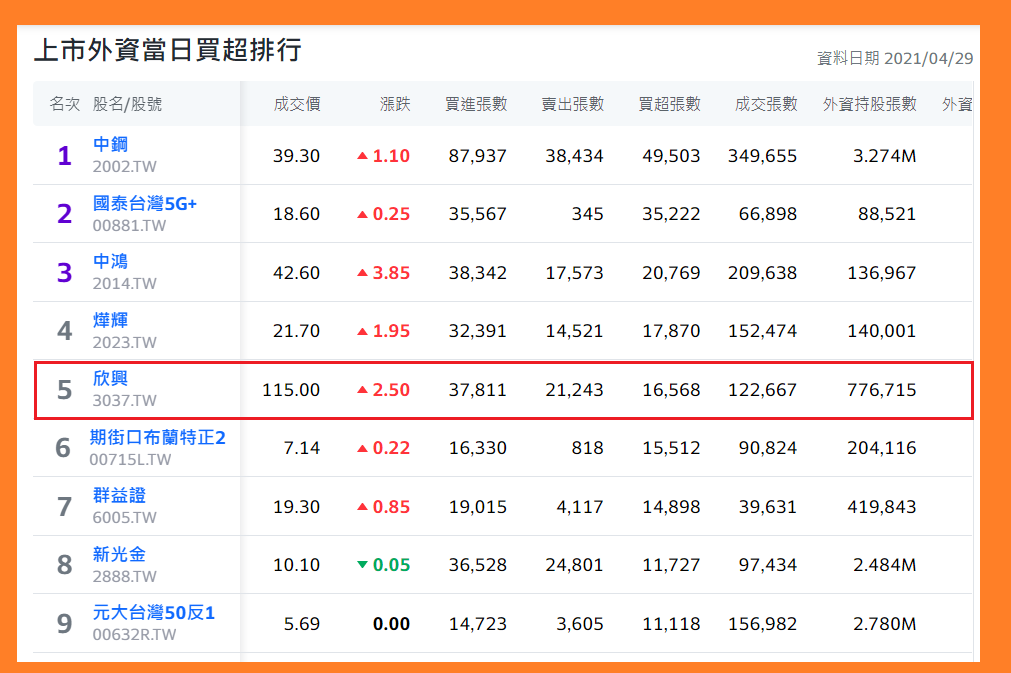Click the stock code 00715L.TW
The image size is (1011, 673).
[x=130, y=460]
